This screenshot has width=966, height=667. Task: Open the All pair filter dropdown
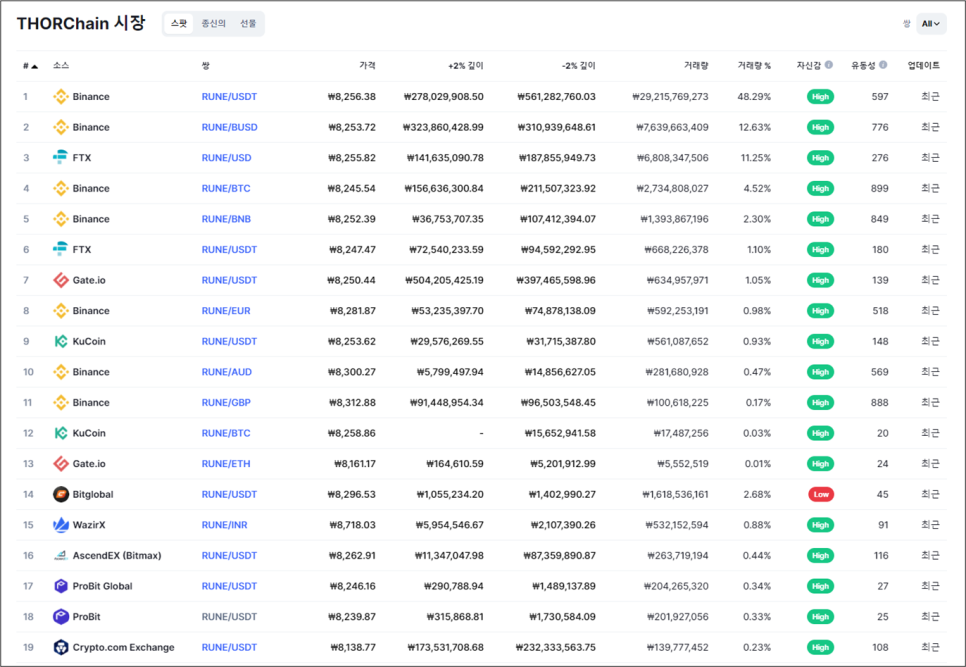point(931,24)
